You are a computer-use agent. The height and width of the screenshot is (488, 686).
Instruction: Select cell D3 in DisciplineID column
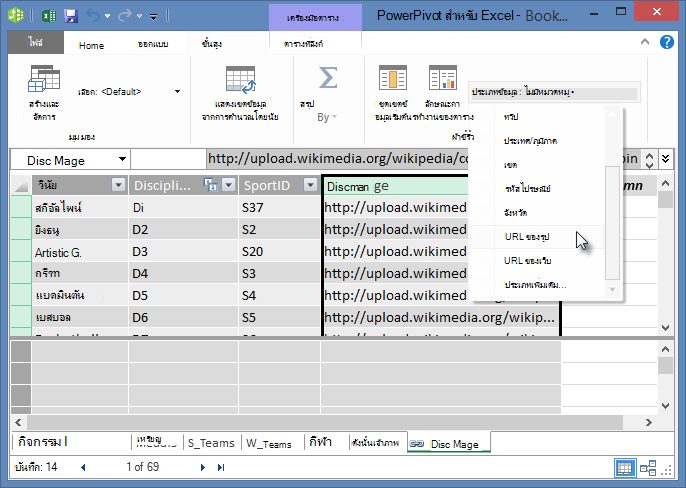coord(183,252)
